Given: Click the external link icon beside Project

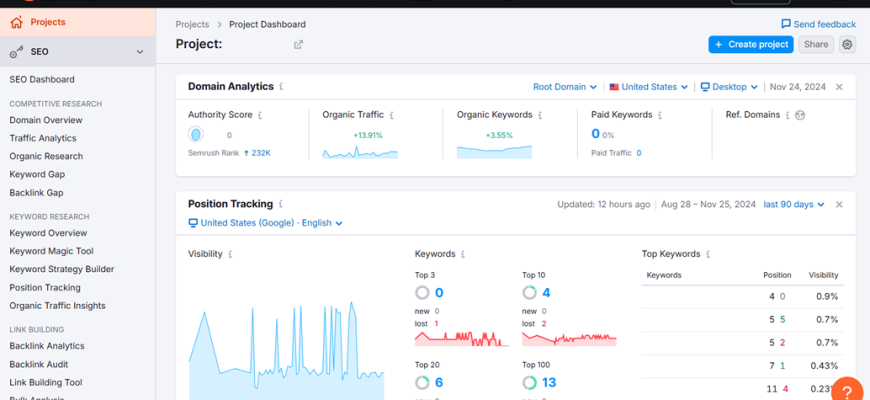Looking at the screenshot, I should click(x=298, y=44).
